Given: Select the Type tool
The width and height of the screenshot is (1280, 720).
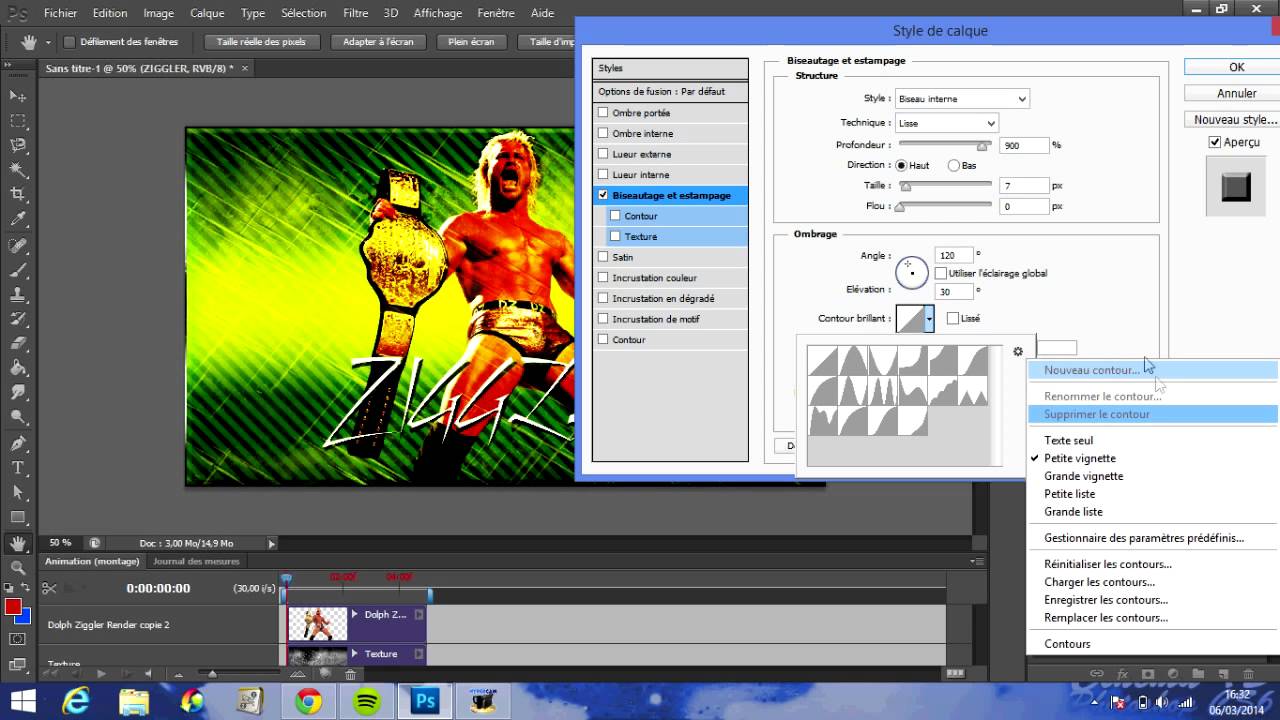Looking at the screenshot, I should (17, 468).
